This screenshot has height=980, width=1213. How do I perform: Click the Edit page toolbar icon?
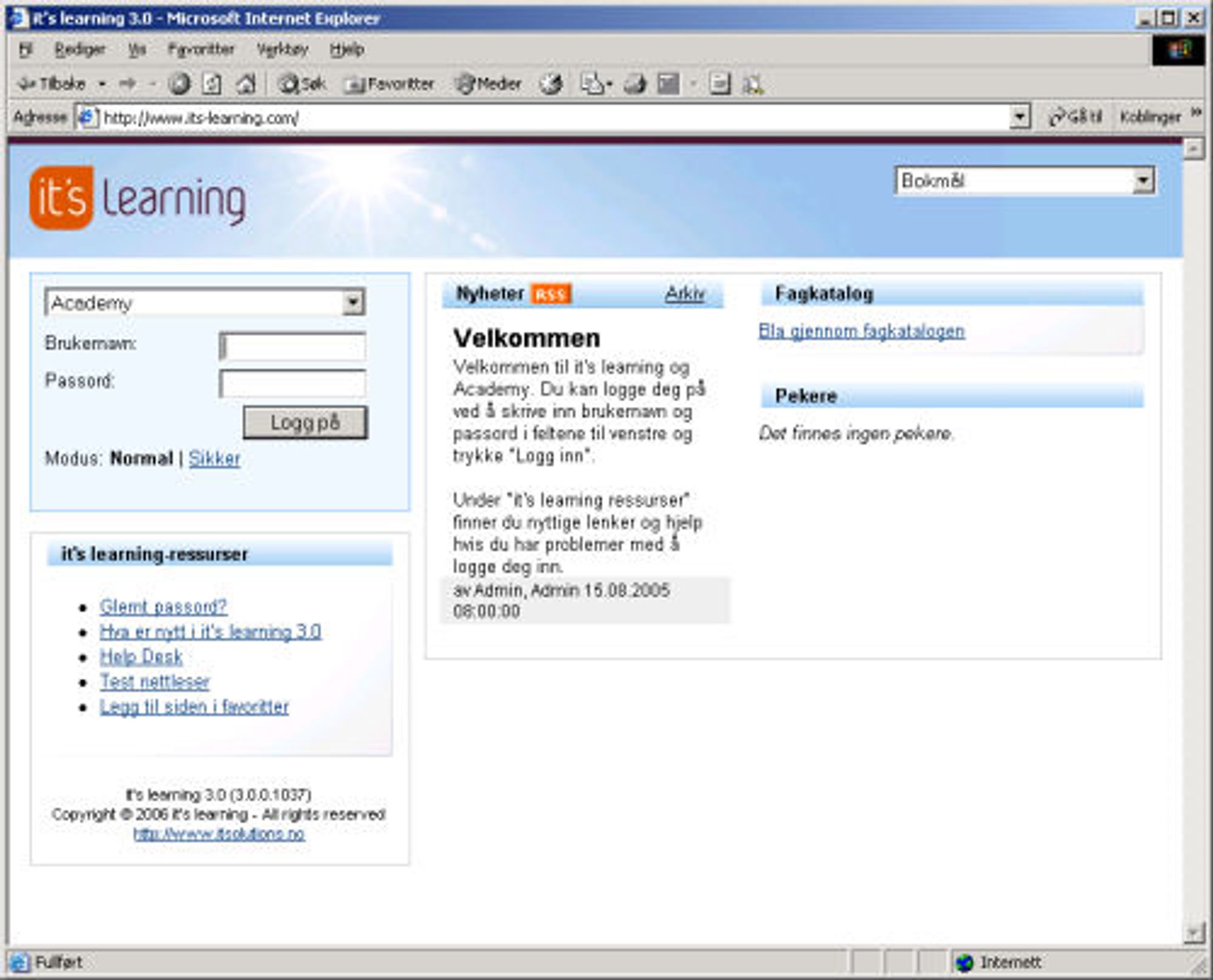[x=668, y=84]
